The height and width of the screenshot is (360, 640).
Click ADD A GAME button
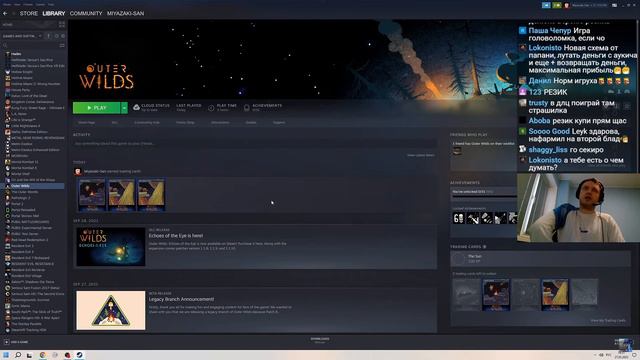tap(16, 342)
